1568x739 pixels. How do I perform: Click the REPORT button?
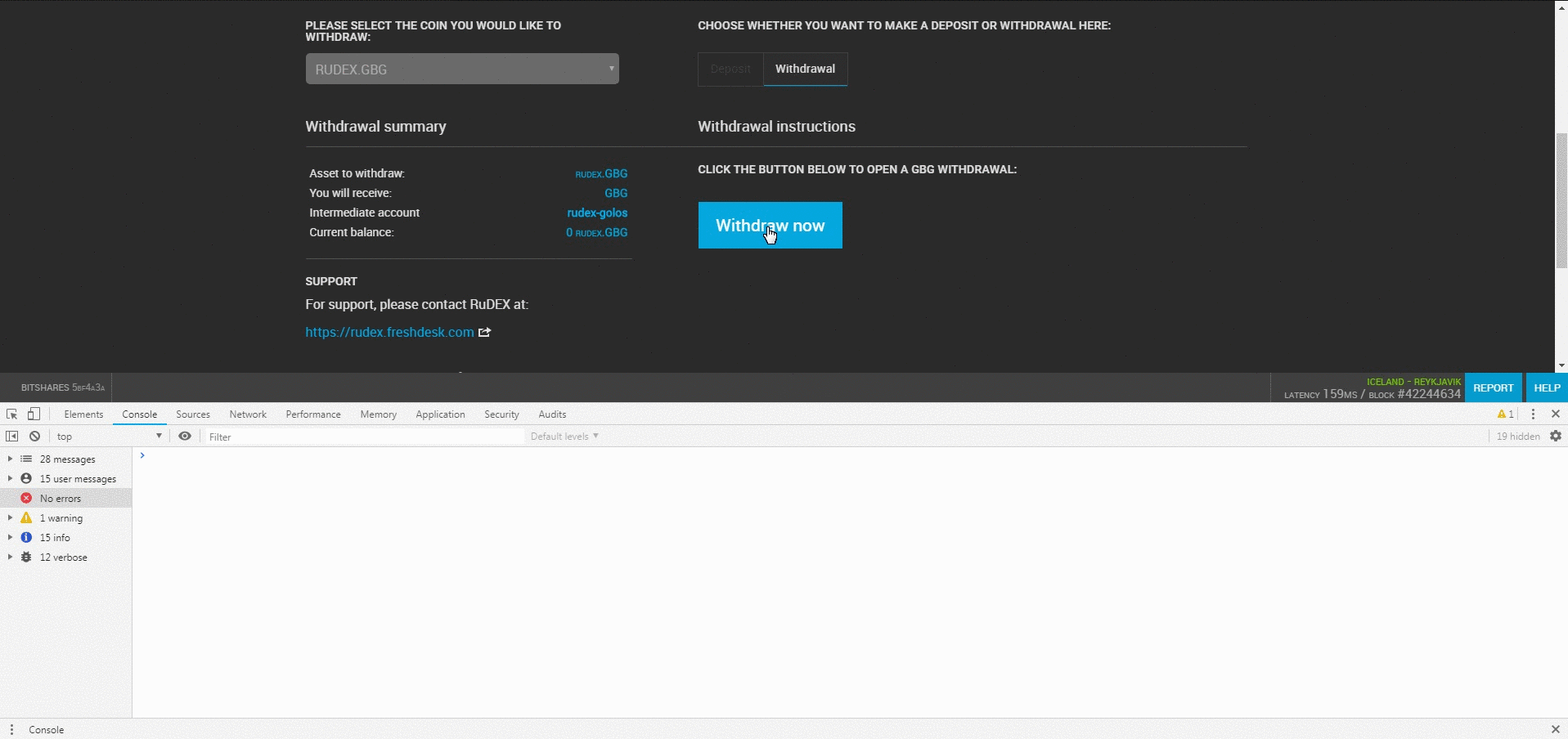(1494, 387)
